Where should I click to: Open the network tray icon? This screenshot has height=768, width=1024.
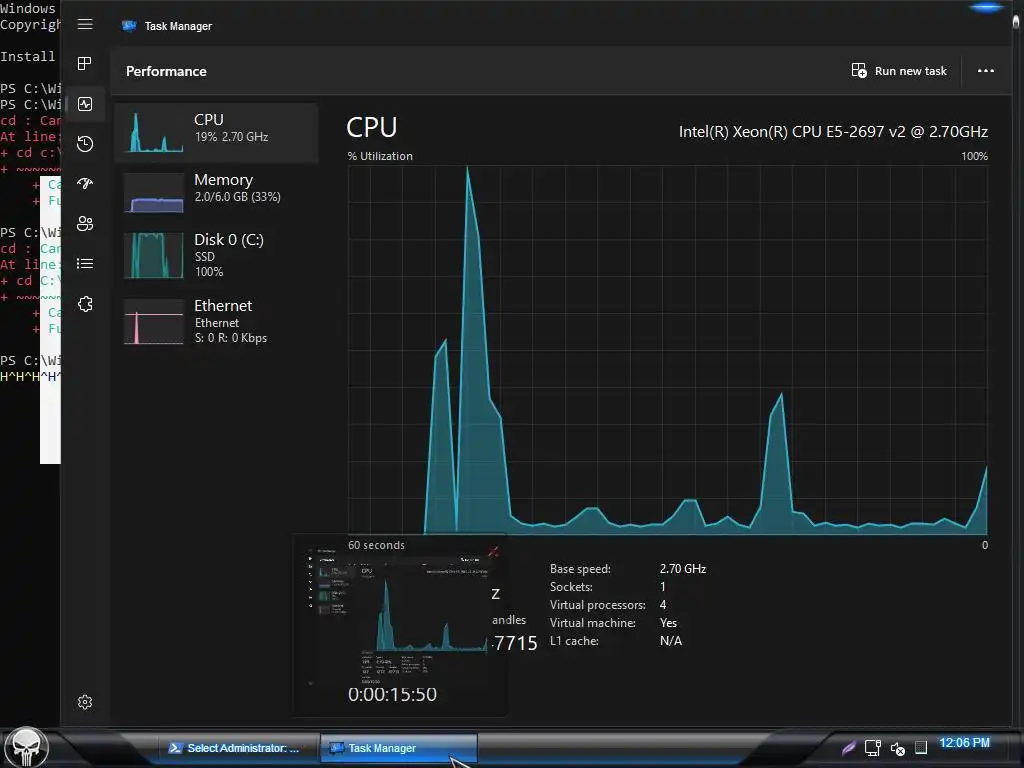(x=872, y=748)
